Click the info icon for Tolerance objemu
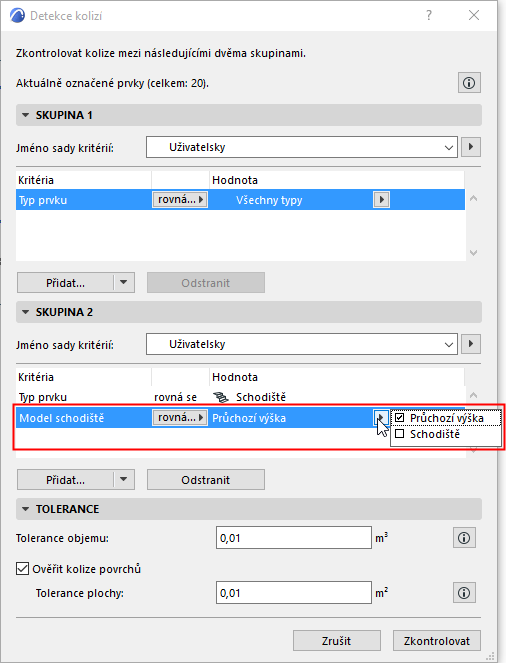The image size is (506, 663). (464, 538)
